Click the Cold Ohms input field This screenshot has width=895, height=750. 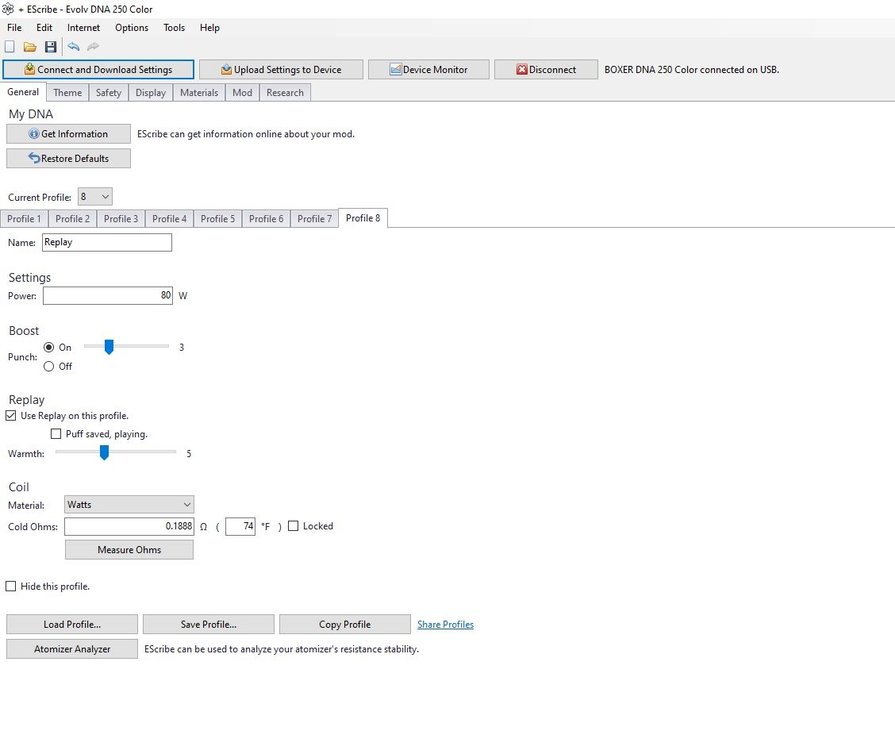129,526
